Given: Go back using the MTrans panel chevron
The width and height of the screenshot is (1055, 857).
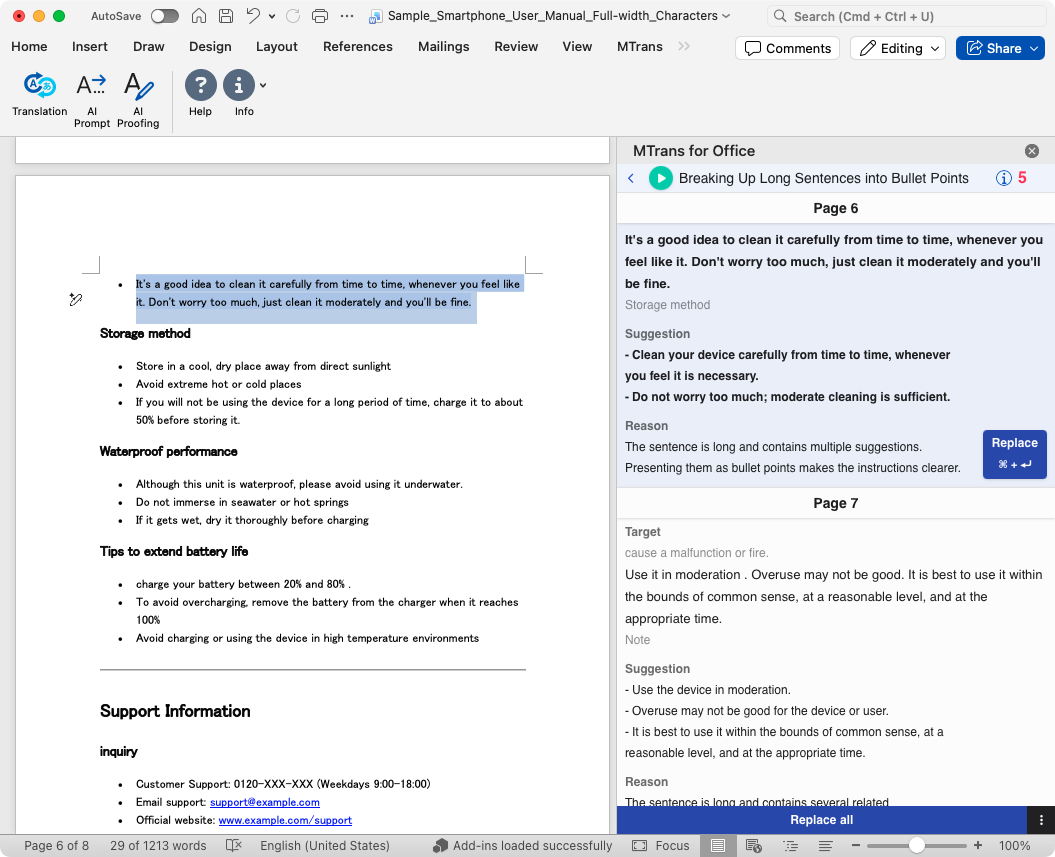Looking at the screenshot, I should tap(631, 178).
